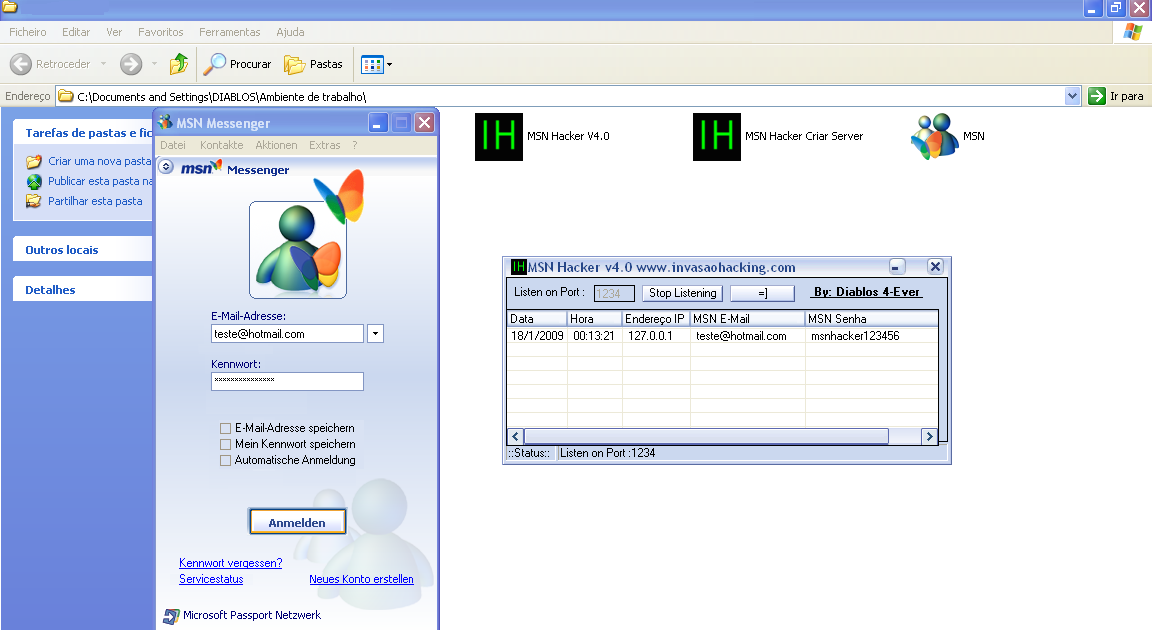This screenshot has height=630, width=1152.
Task: Open the MSN shortcut icon
Action: pos(935,137)
